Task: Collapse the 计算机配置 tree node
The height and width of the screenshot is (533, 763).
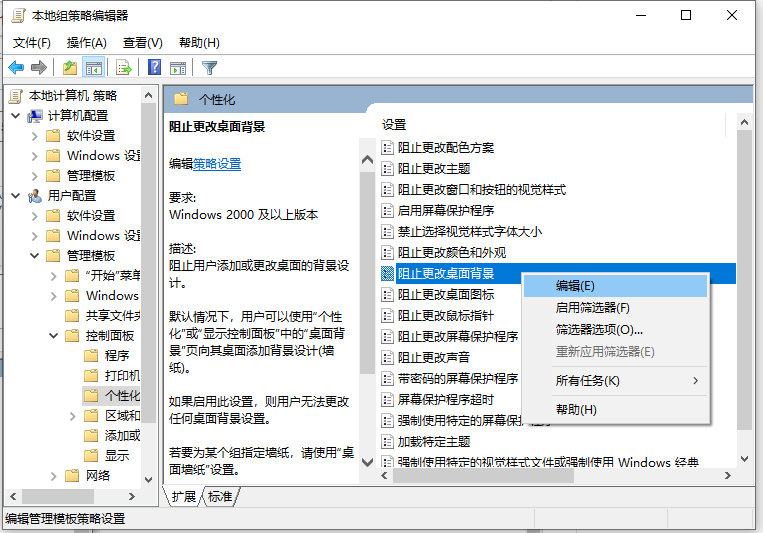Action: click(16, 116)
